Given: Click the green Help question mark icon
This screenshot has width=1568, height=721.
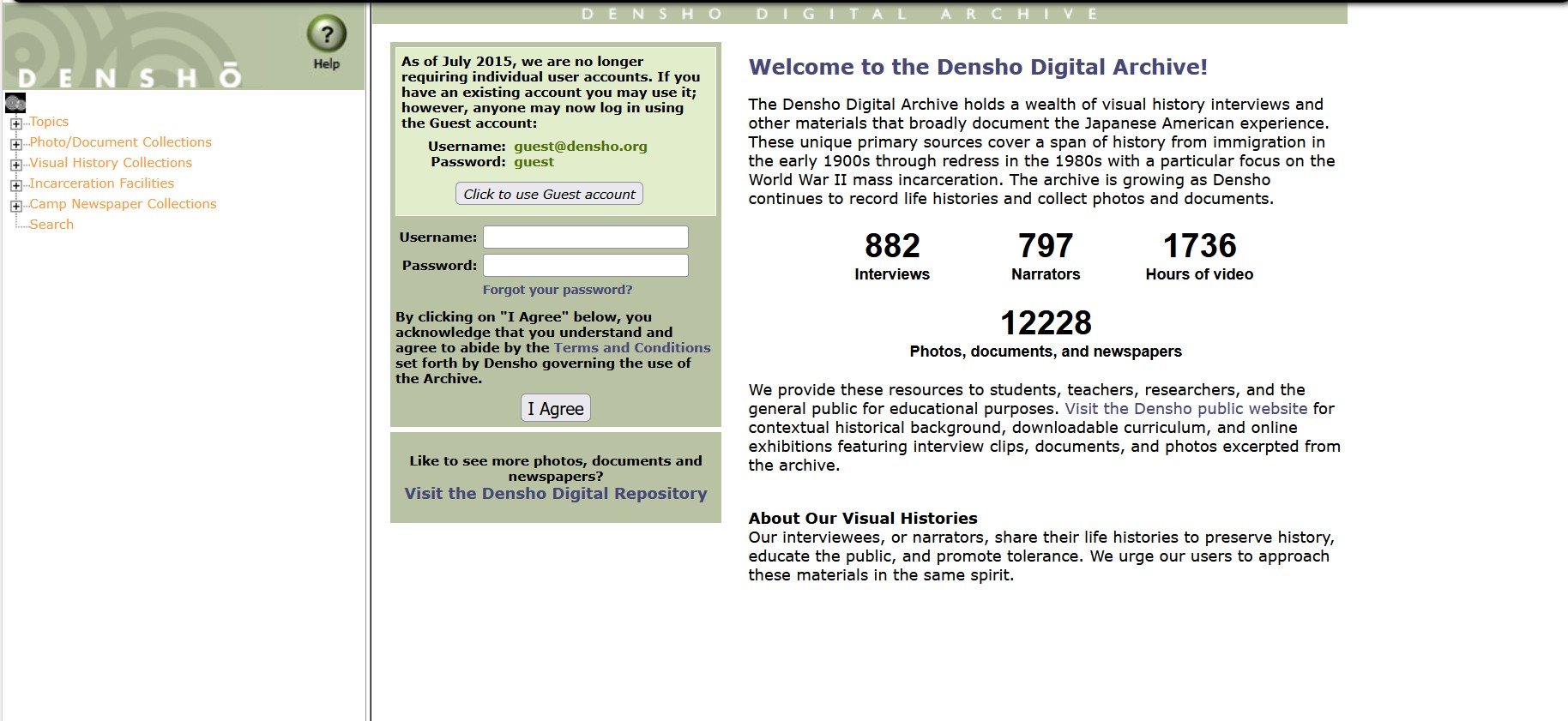Looking at the screenshot, I should point(326,35).
